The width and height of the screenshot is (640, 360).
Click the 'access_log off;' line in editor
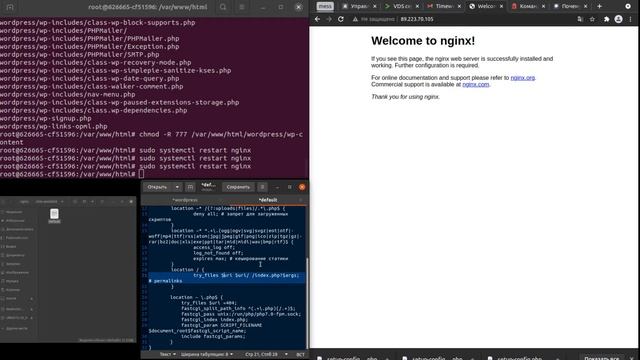tap(214, 247)
